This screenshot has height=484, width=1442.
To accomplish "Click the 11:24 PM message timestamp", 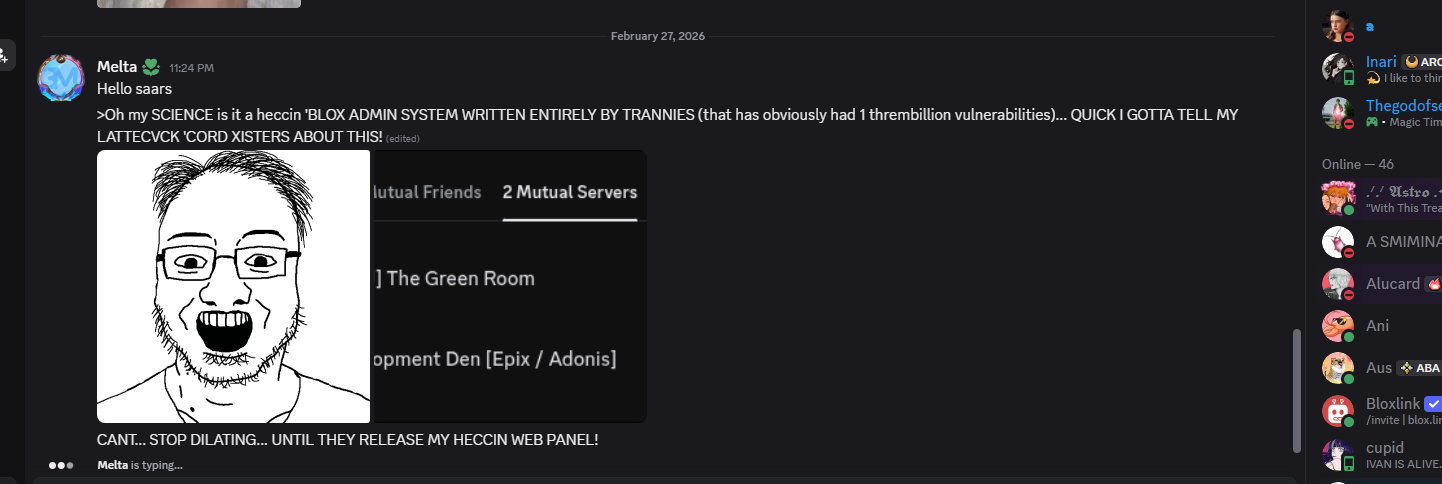I will pyautogui.click(x=191, y=68).
